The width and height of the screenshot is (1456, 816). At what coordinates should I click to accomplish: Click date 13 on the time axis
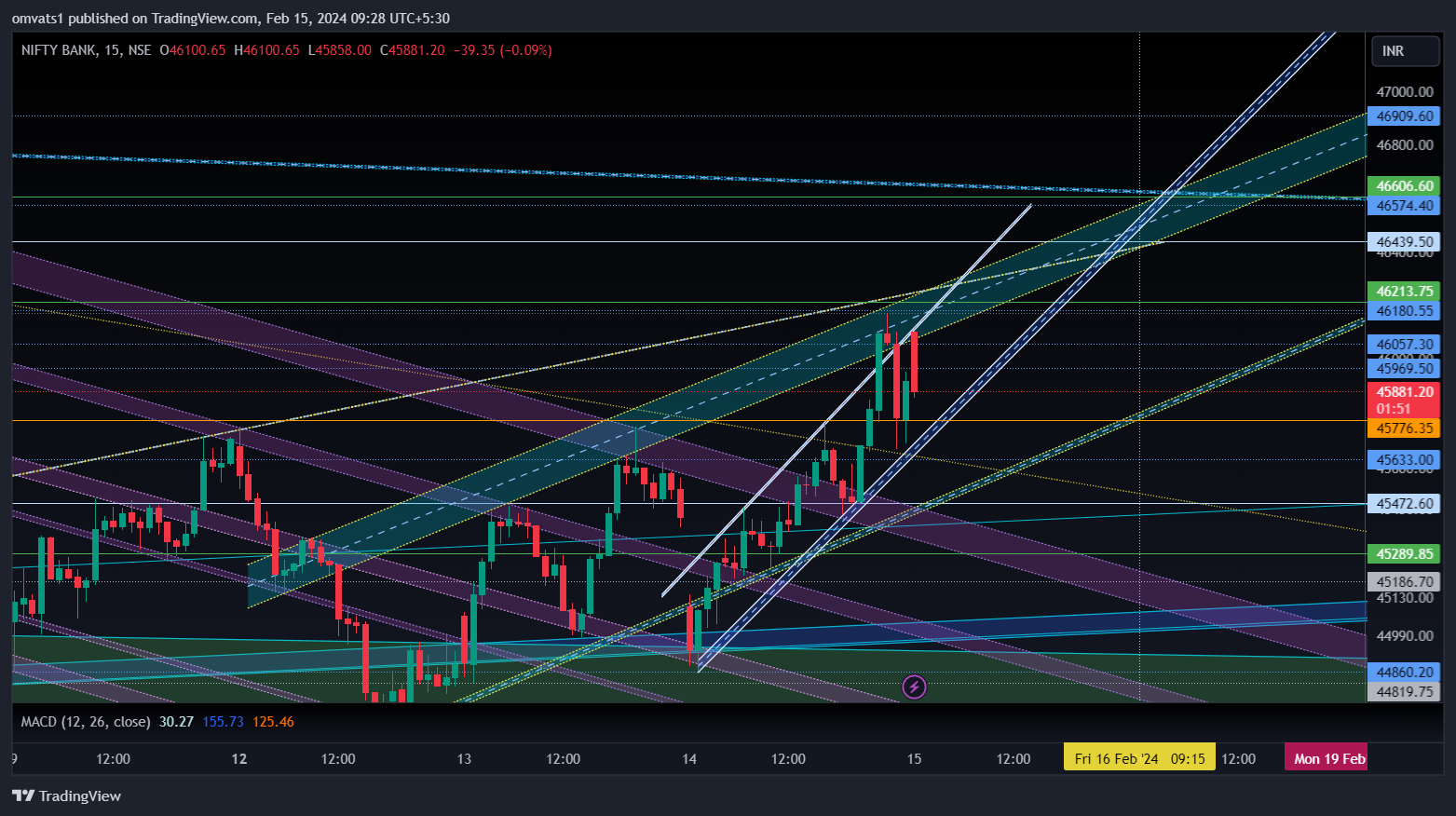464,759
